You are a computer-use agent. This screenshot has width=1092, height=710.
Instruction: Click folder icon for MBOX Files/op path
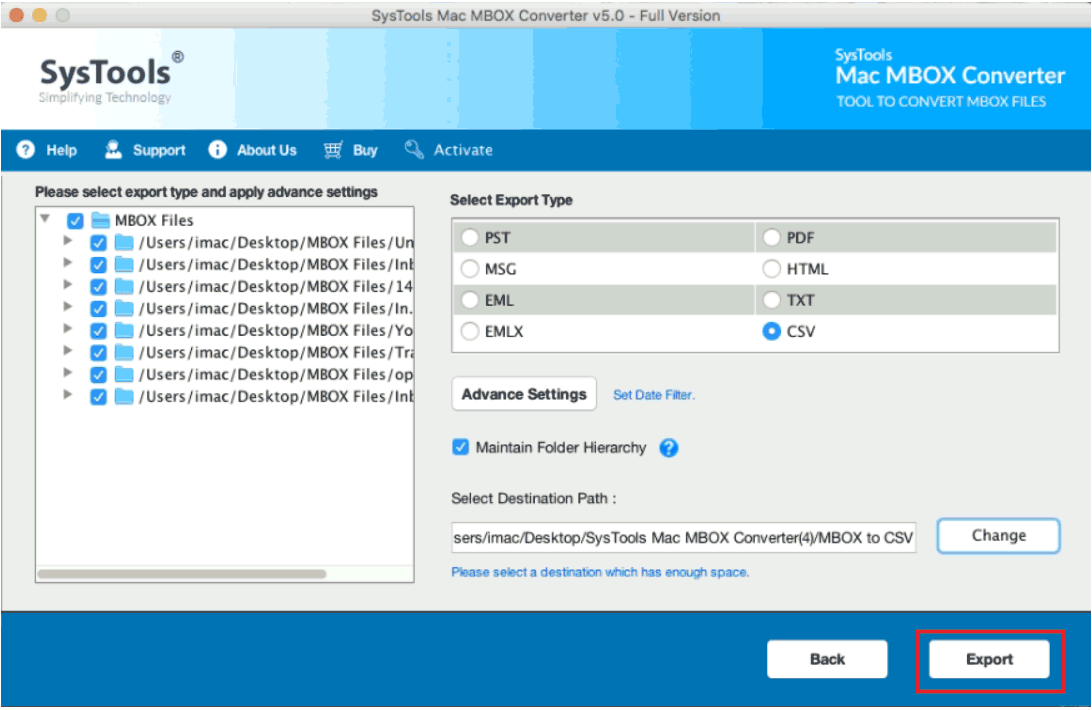(x=124, y=374)
